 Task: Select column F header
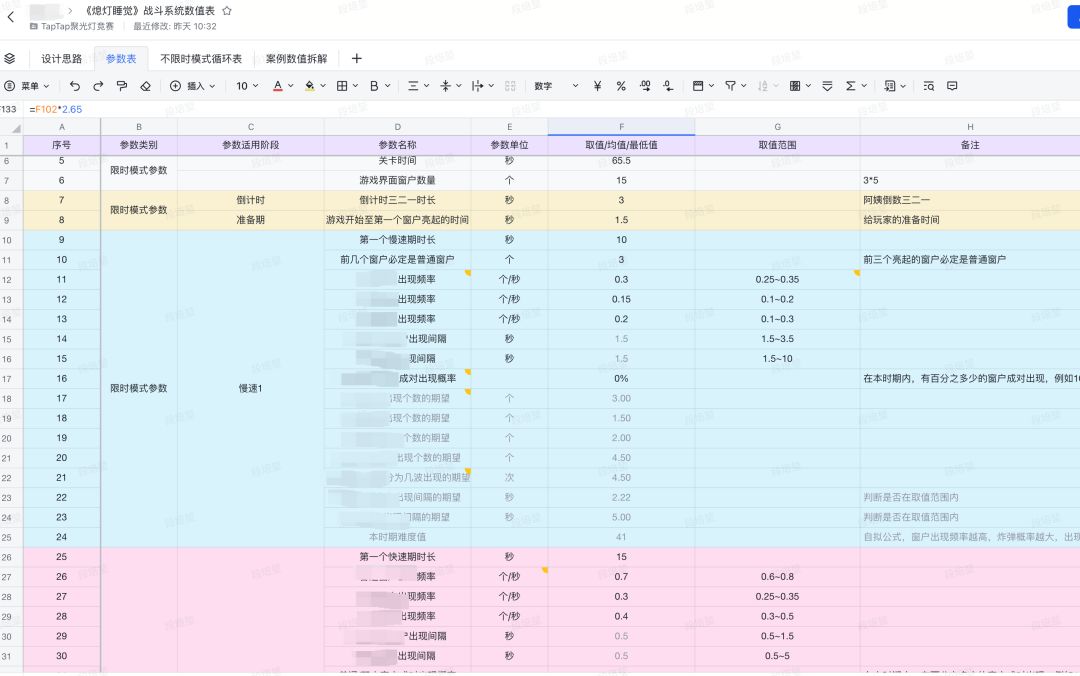tap(621, 127)
